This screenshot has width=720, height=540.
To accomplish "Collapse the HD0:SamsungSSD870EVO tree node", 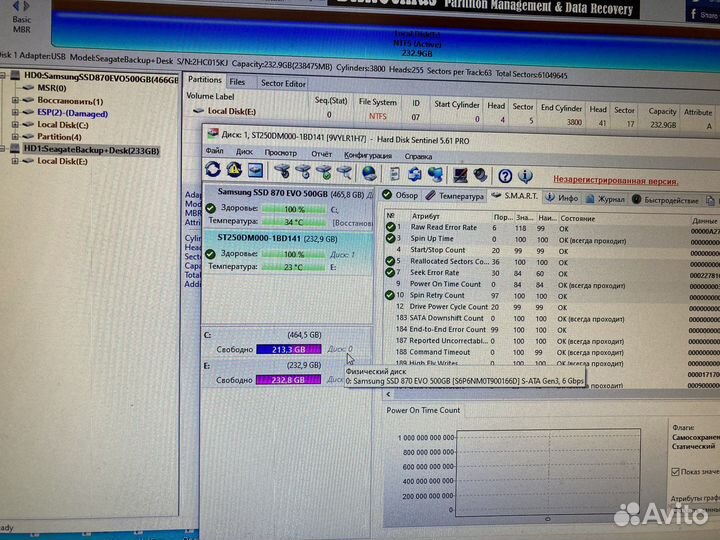I will pos(3,75).
